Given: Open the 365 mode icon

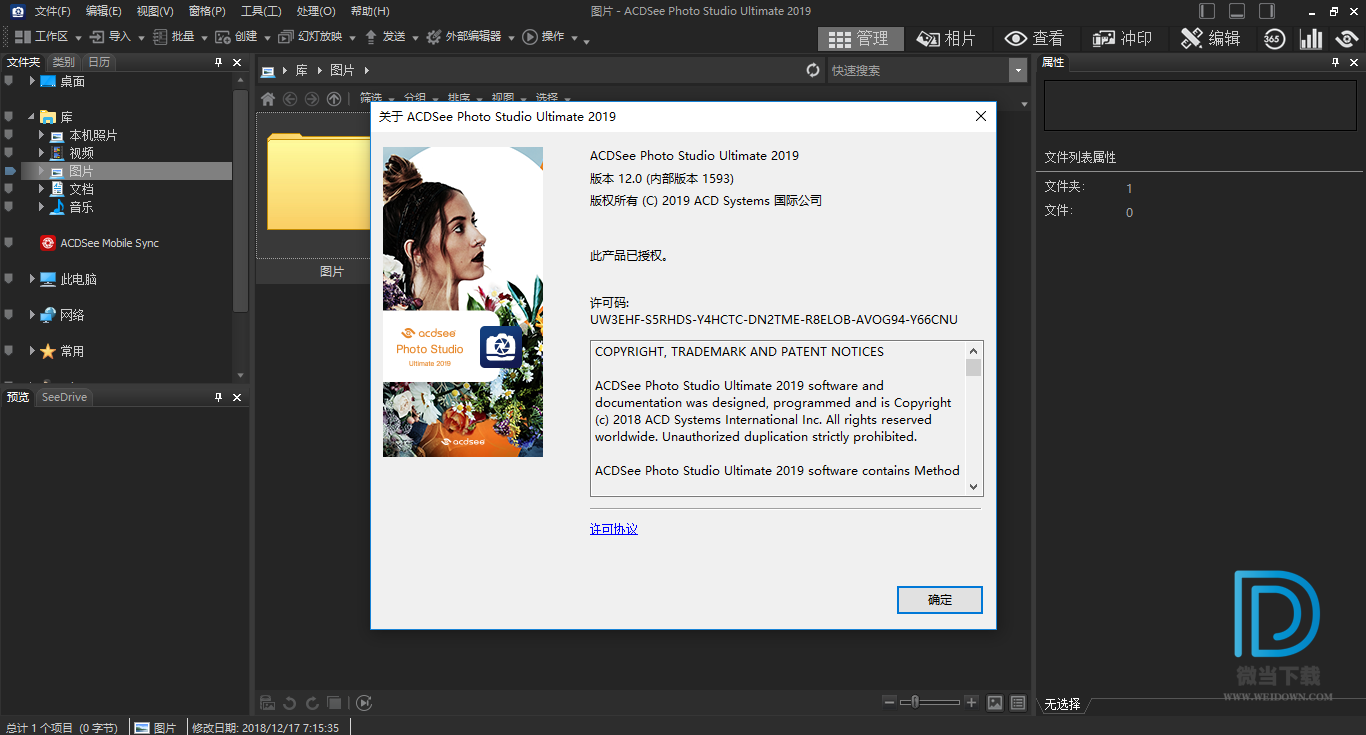Looking at the screenshot, I should pyautogui.click(x=1273, y=38).
